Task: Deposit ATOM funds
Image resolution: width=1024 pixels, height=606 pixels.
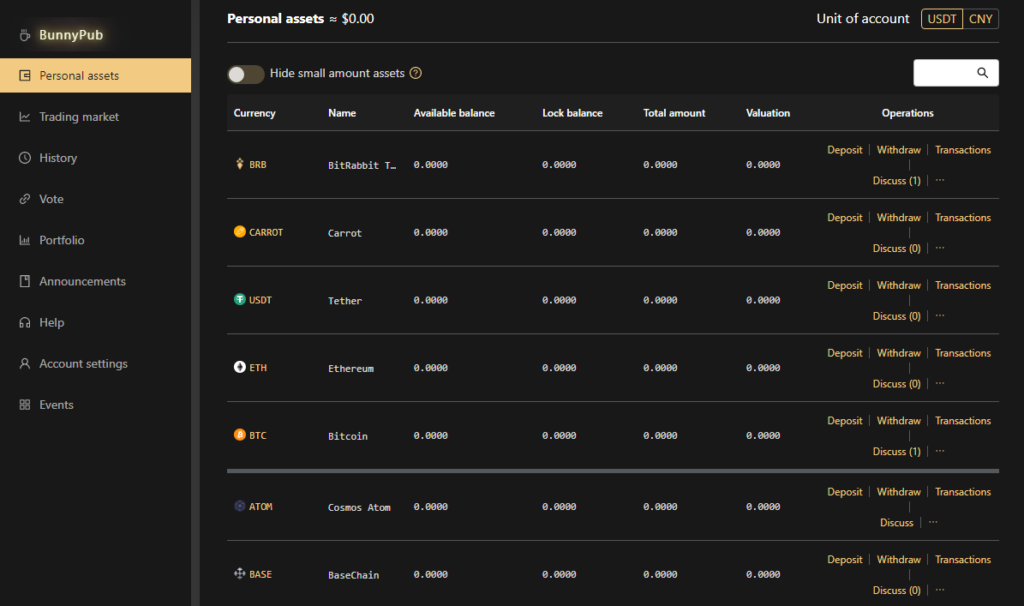Action: point(844,492)
